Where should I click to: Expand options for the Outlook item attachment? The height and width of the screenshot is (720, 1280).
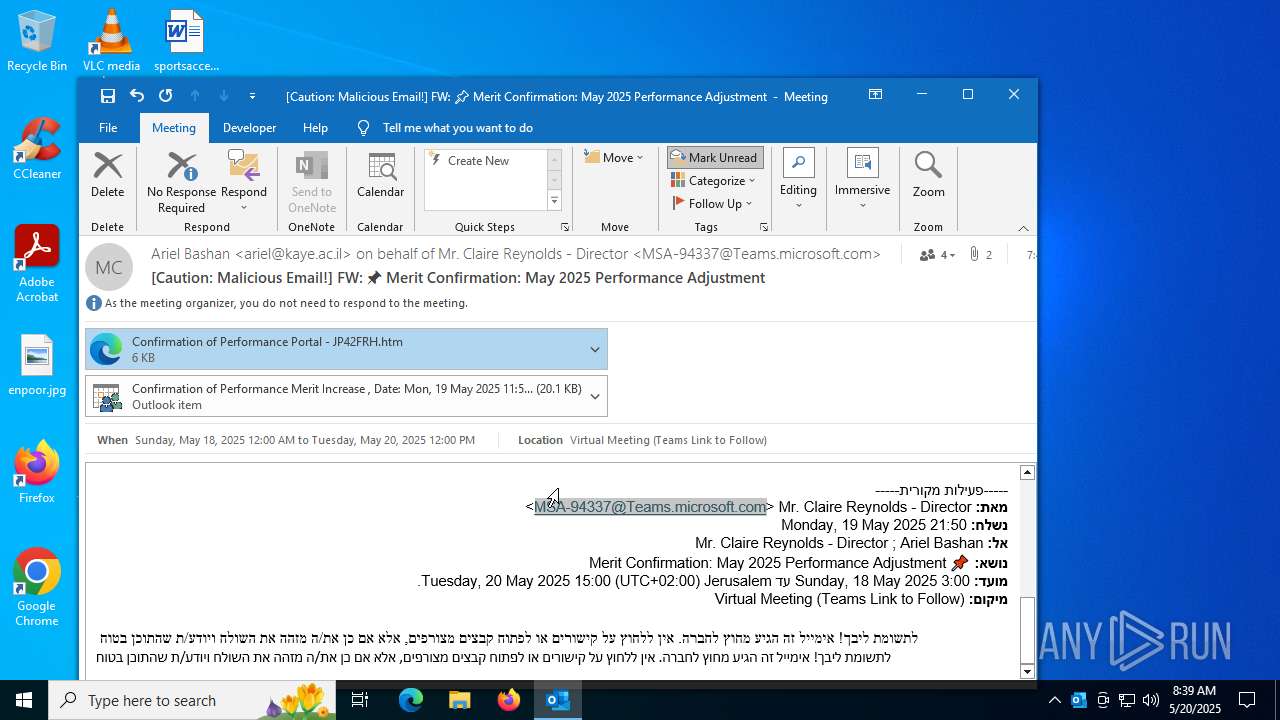595,396
